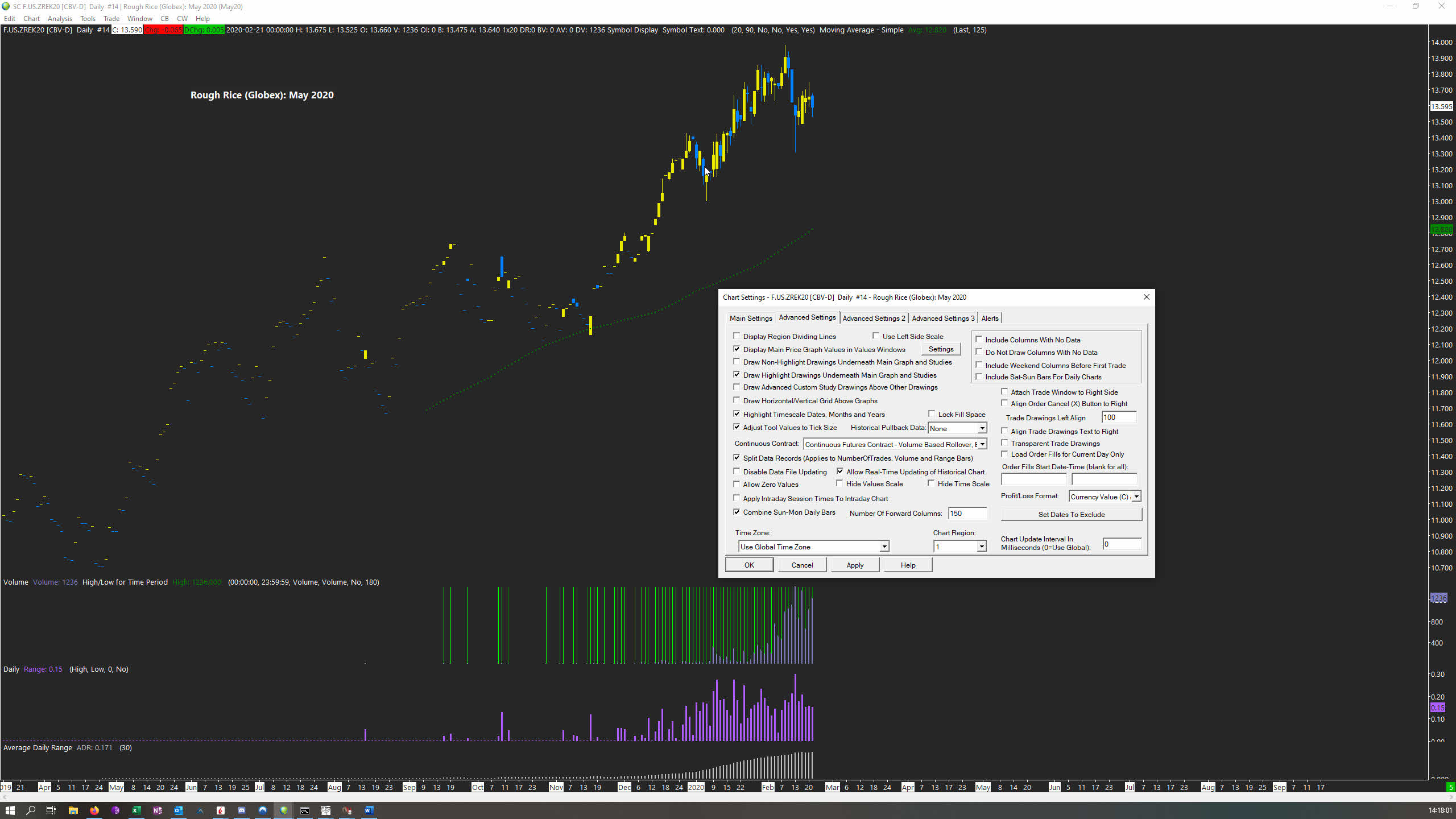Image resolution: width=1456 pixels, height=819 pixels.
Task: Open File Explorer from the taskbar
Action: coord(73,810)
